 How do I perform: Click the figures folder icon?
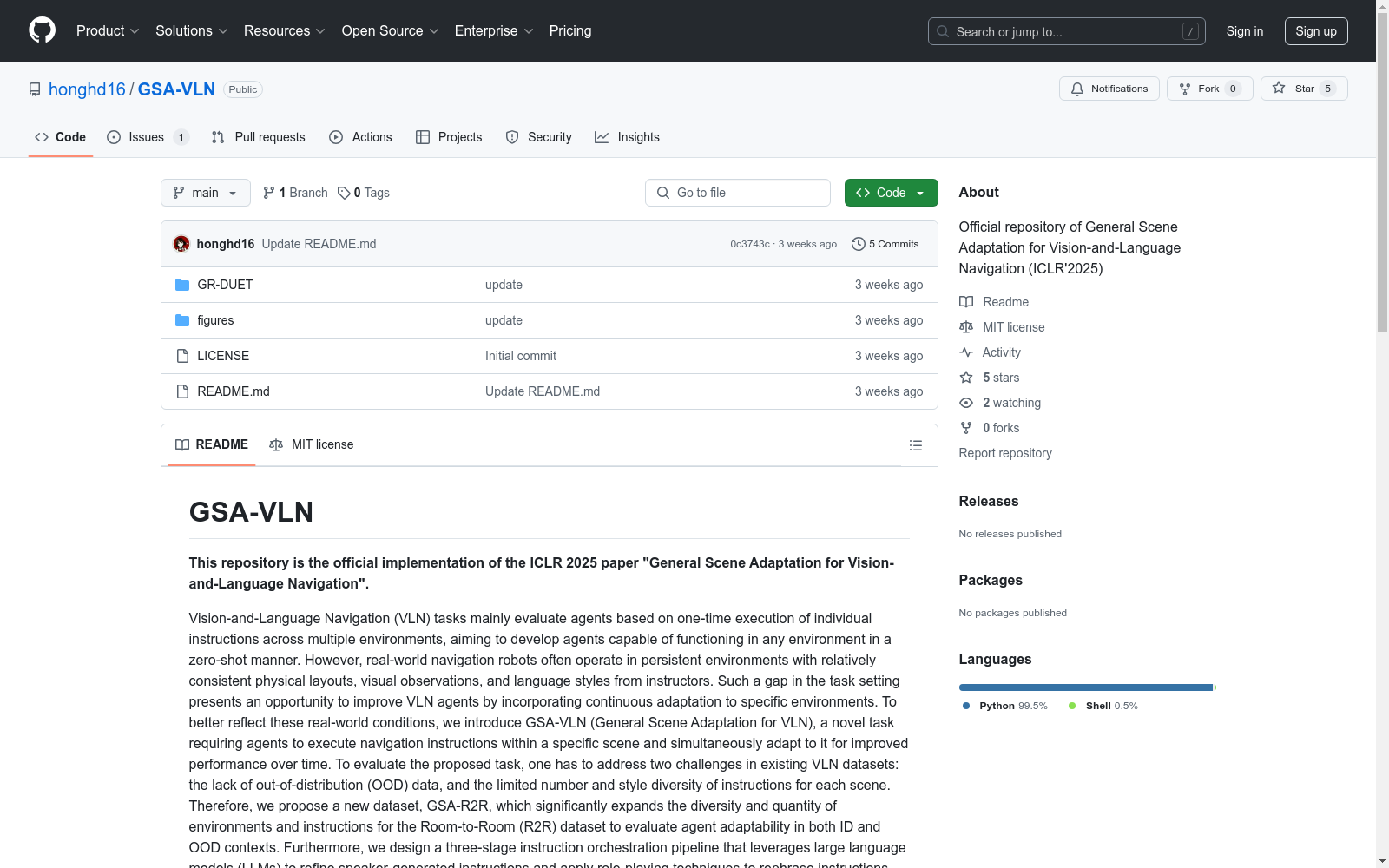point(182,320)
